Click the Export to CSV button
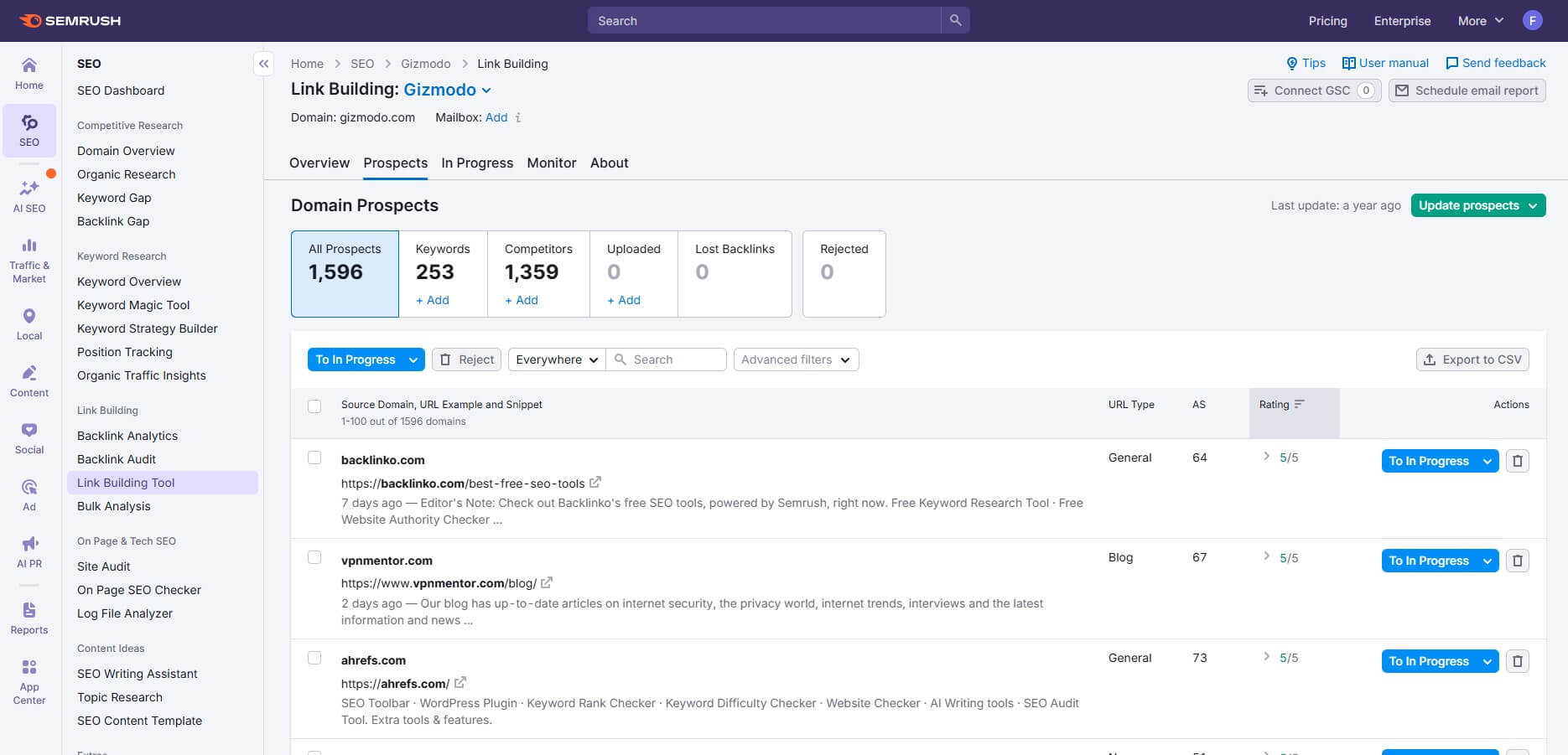This screenshot has width=1568, height=755. tap(1472, 359)
